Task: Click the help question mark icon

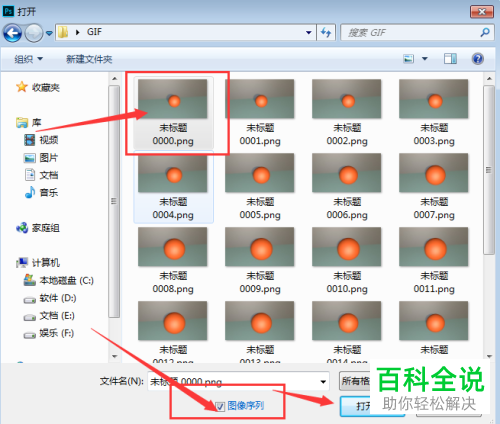Action: (x=478, y=59)
